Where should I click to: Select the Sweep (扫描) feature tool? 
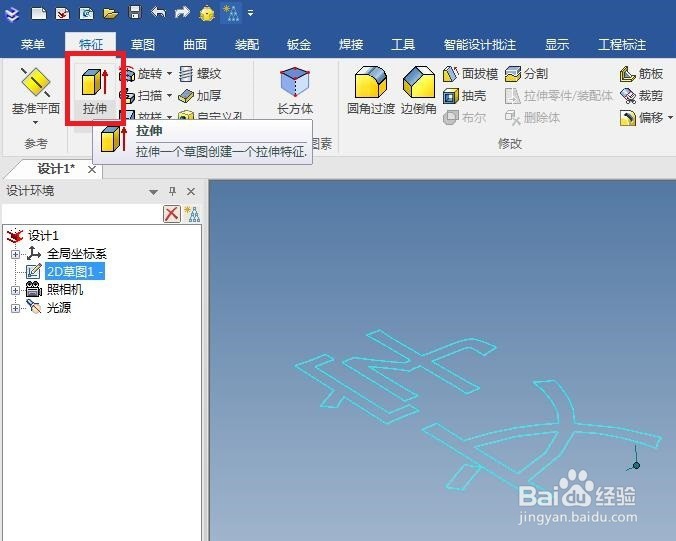click(x=143, y=95)
